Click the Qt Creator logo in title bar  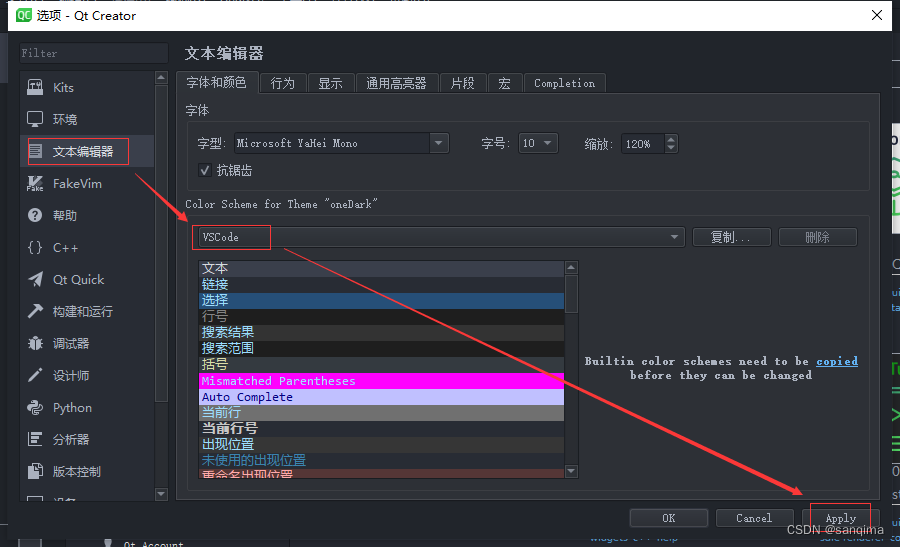tap(24, 15)
